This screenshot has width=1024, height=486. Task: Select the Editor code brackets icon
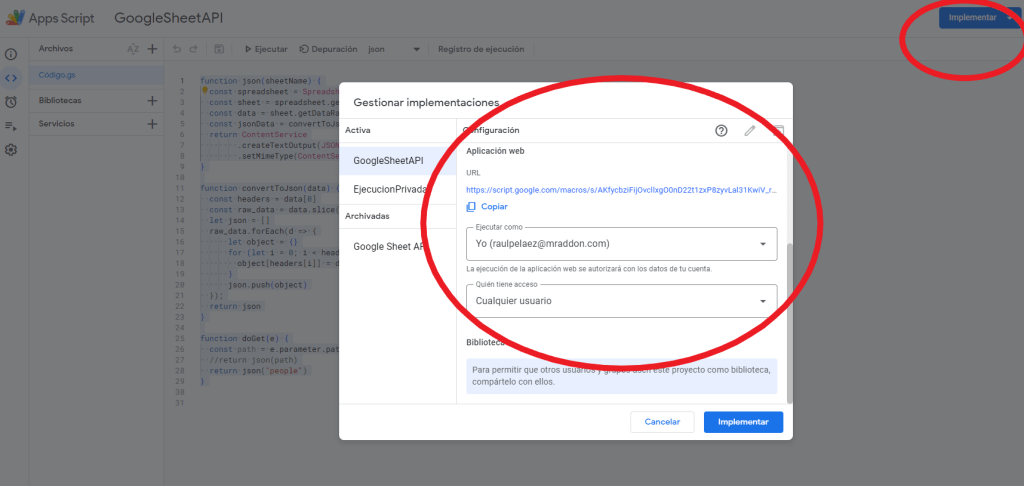(11, 77)
